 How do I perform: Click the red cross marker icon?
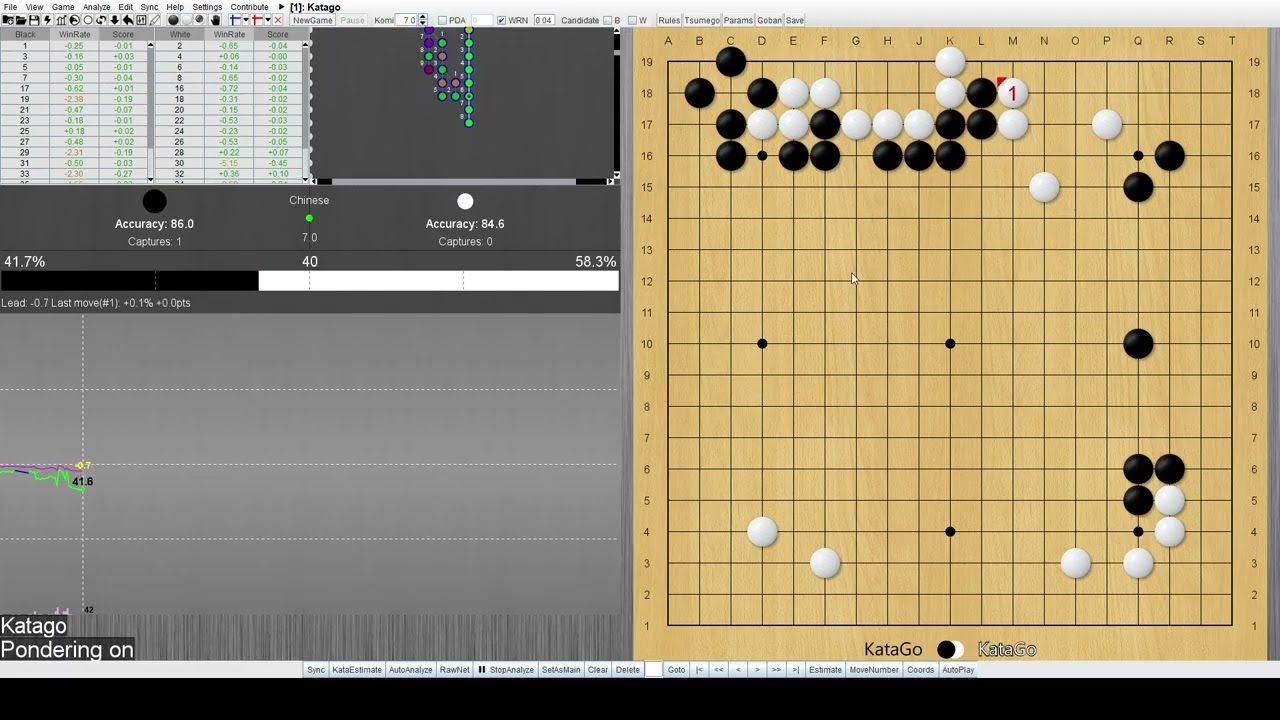[x=257, y=20]
